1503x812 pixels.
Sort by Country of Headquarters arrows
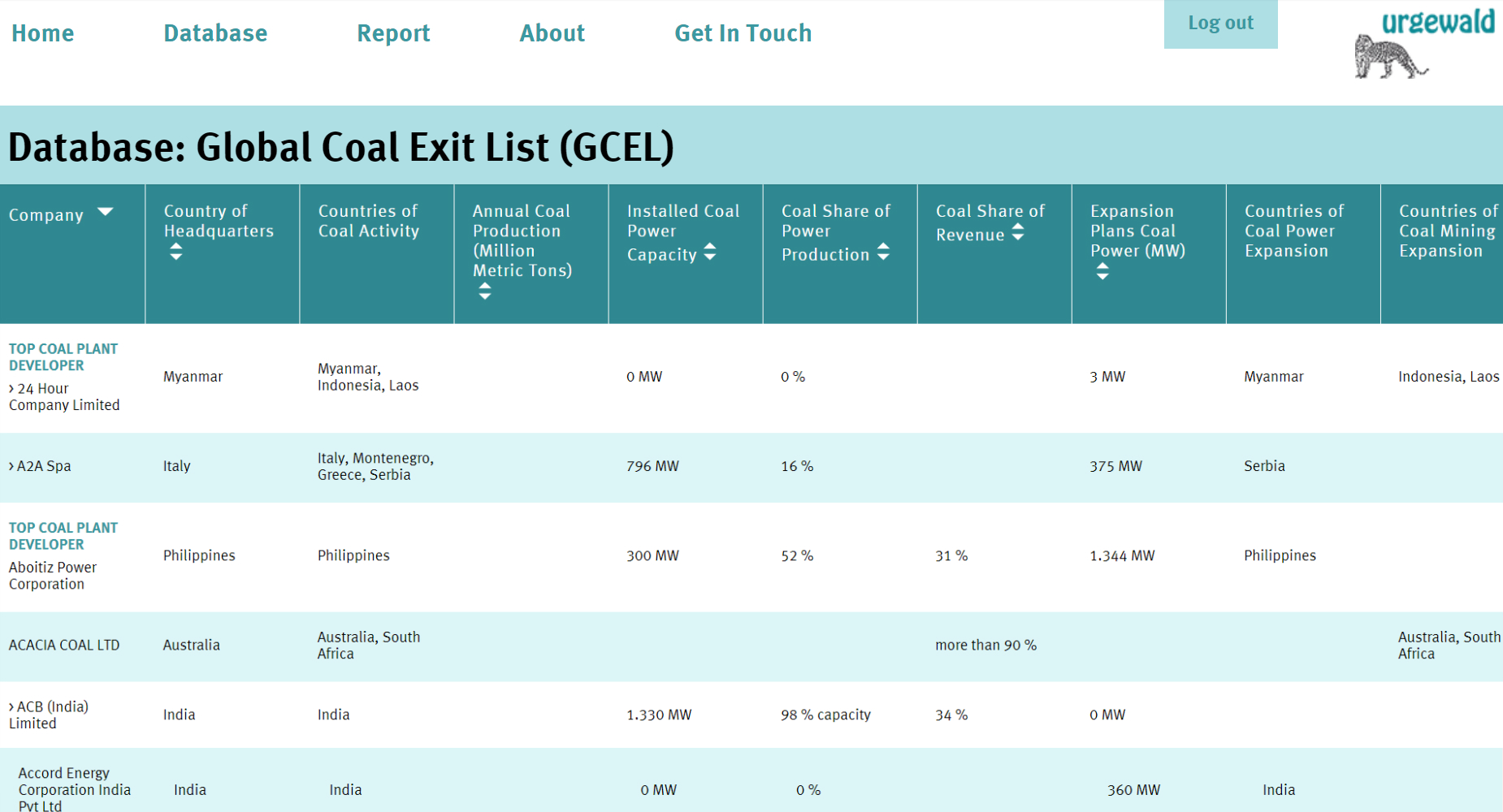[x=176, y=252]
